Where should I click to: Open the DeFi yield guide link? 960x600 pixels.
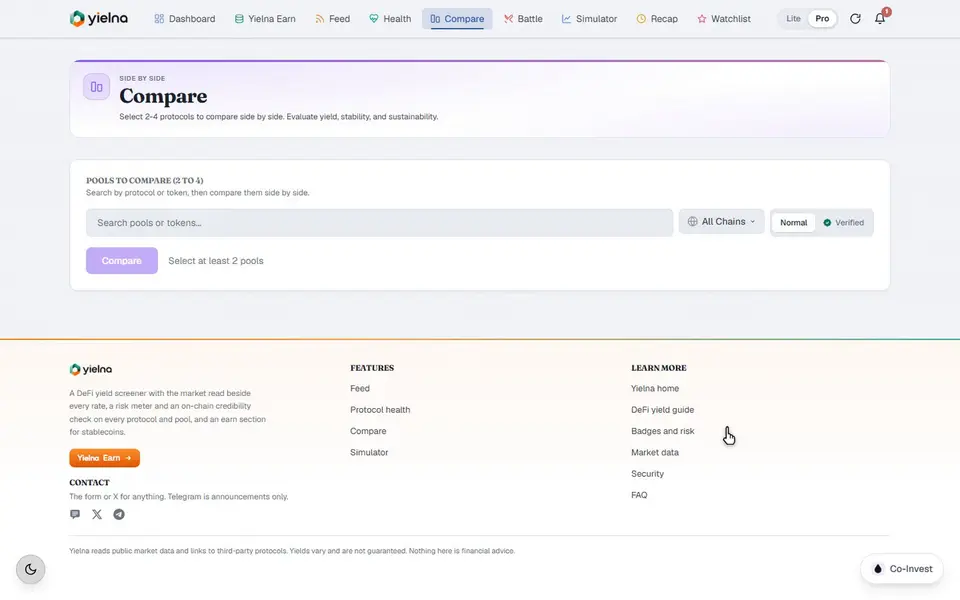tap(662, 410)
